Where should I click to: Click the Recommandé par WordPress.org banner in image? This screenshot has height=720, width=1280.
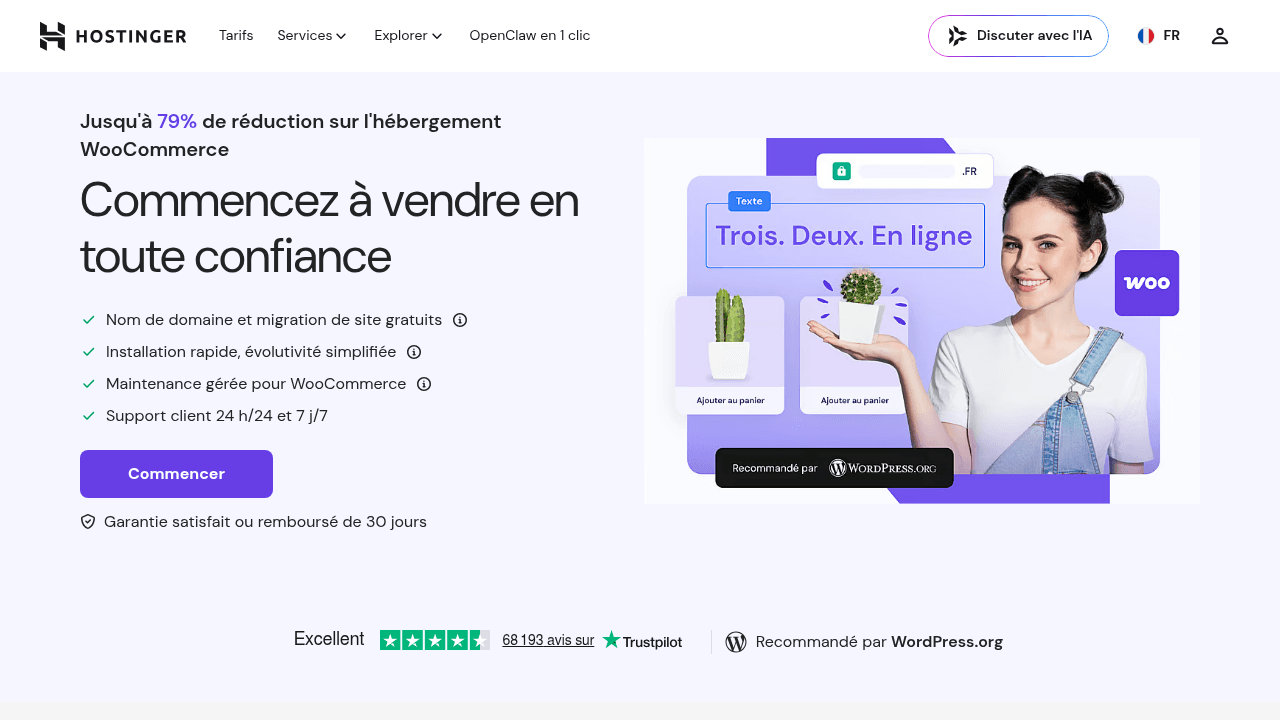[834, 468]
